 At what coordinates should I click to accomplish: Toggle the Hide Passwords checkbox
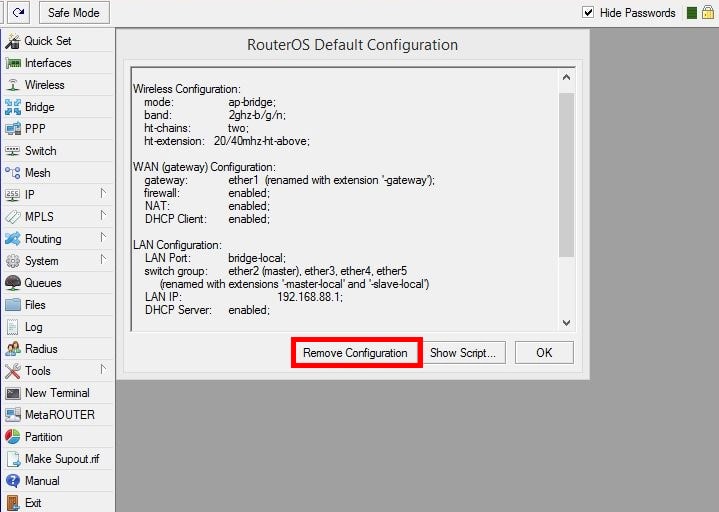click(x=588, y=13)
